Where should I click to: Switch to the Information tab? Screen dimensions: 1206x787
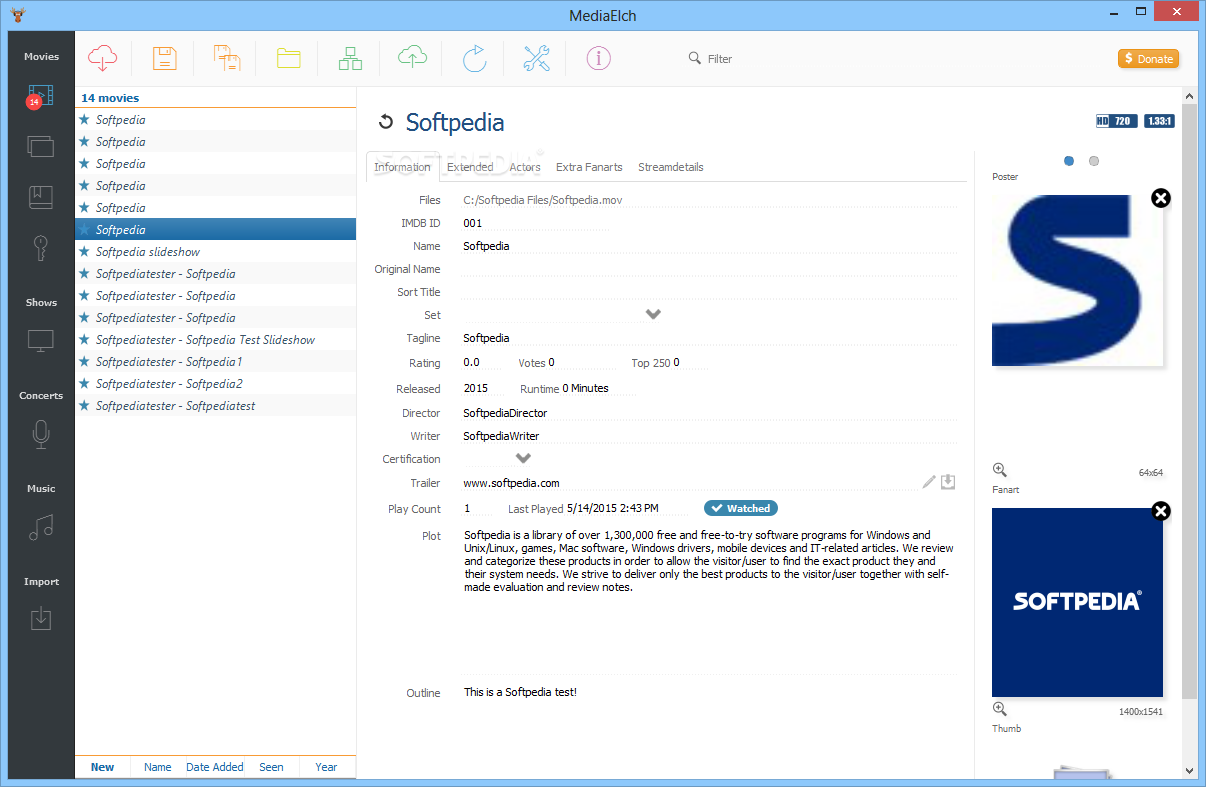pyautogui.click(x=402, y=167)
